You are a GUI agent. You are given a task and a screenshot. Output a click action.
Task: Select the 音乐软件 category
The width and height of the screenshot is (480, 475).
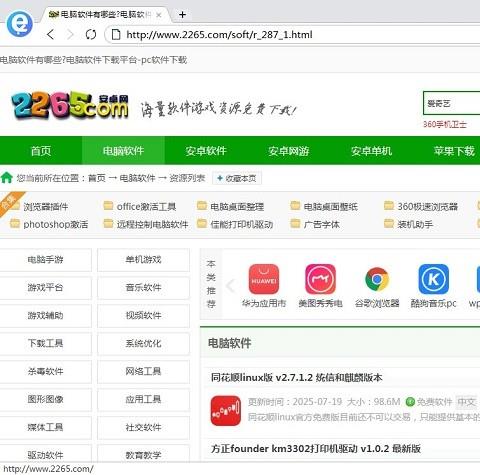point(143,287)
